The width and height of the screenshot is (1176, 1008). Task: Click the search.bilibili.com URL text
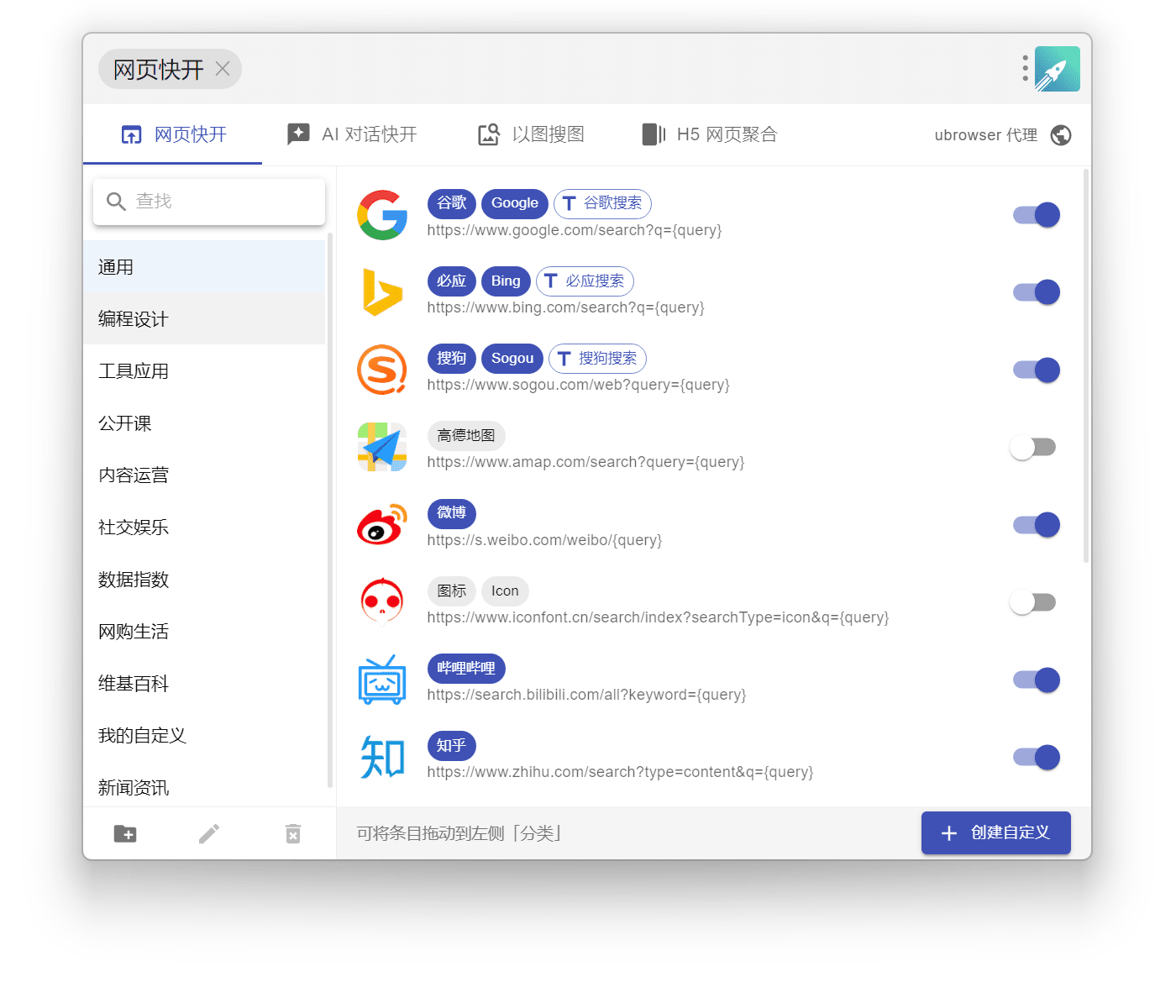[x=586, y=695]
